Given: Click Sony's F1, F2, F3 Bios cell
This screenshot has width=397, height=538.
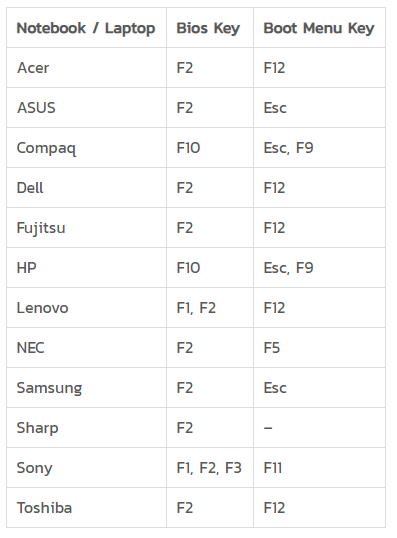Looking at the screenshot, I should pyautogui.click(x=210, y=468).
